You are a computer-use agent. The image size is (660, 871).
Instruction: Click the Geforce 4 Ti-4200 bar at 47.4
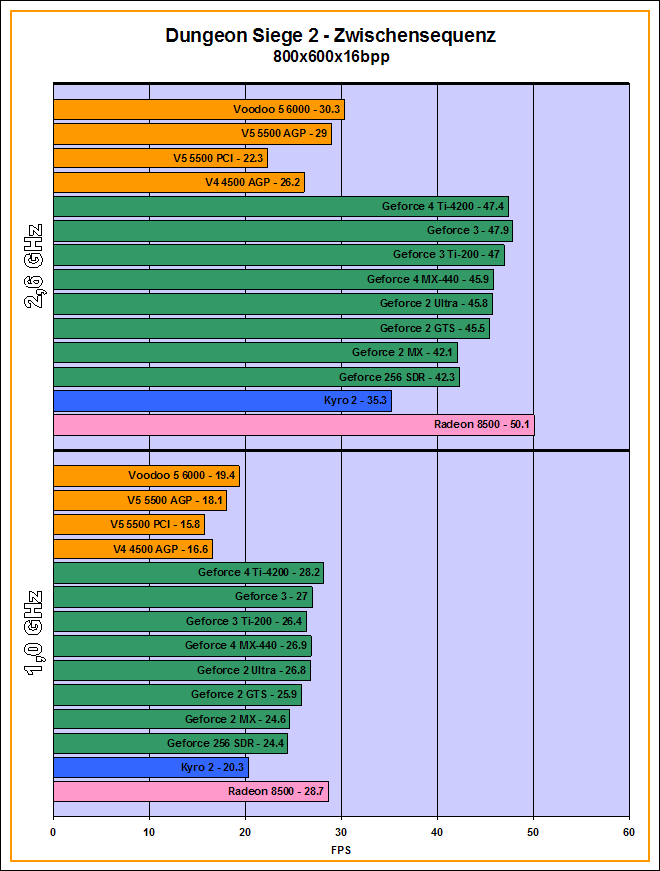pyautogui.click(x=280, y=207)
